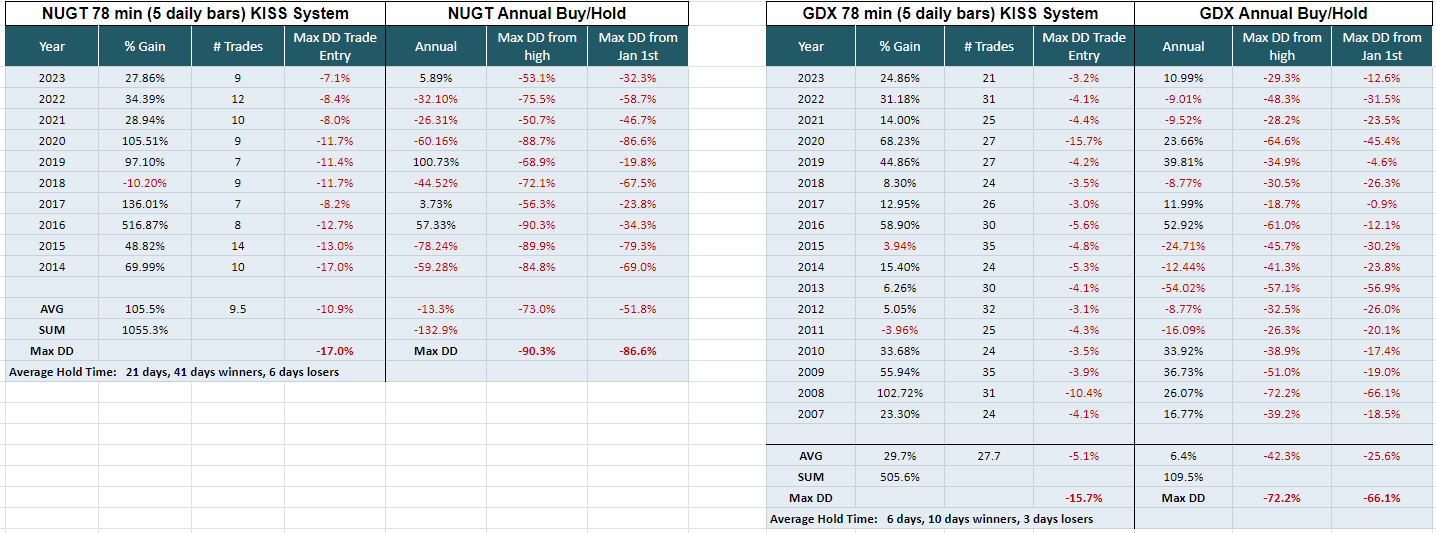Select the NUGT Annual Buy/Hold title cell
The width and height of the screenshot is (1436, 533).
(537, 13)
